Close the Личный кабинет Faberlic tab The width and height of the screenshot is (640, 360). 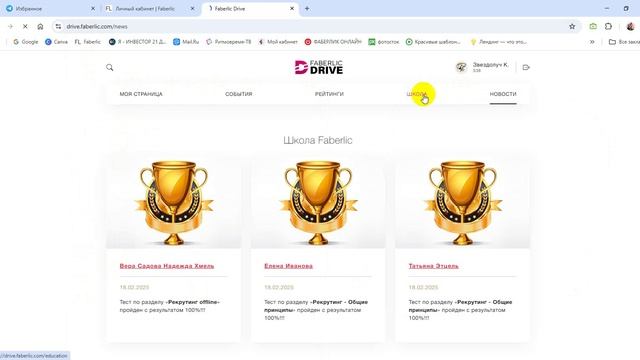click(193, 9)
